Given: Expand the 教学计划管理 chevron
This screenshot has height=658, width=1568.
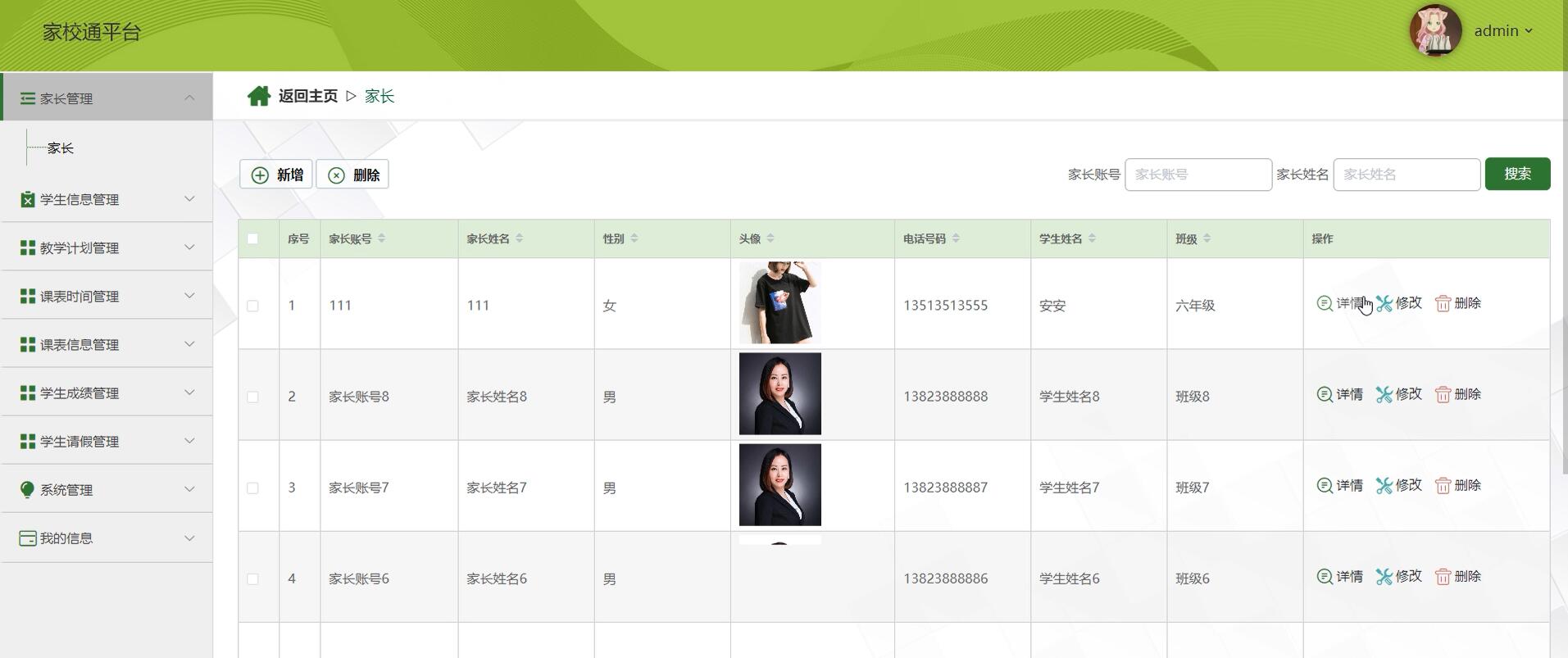Looking at the screenshot, I should coord(189,247).
